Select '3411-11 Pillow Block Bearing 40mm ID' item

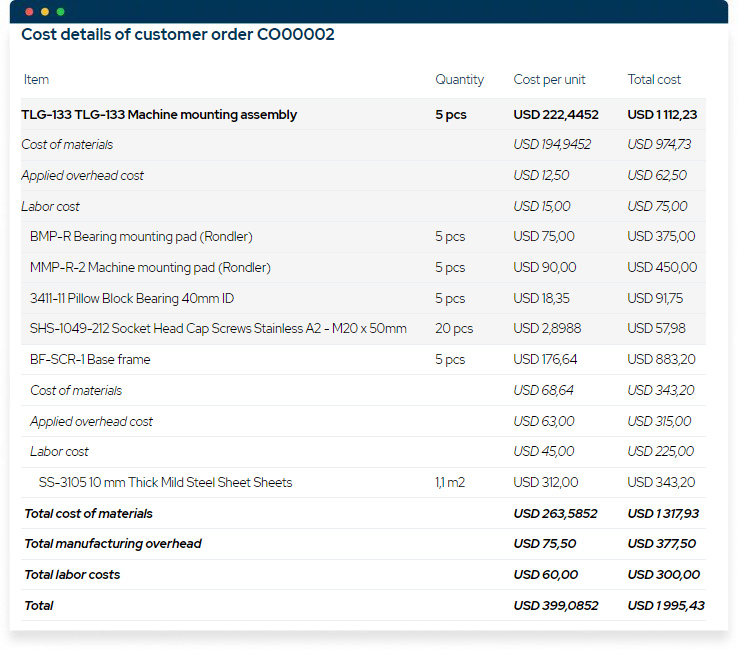(x=132, y=298)
